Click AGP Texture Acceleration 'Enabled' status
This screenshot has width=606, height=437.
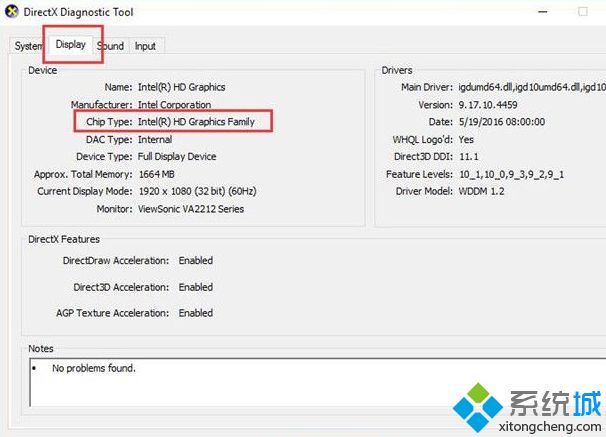(196, 313)
